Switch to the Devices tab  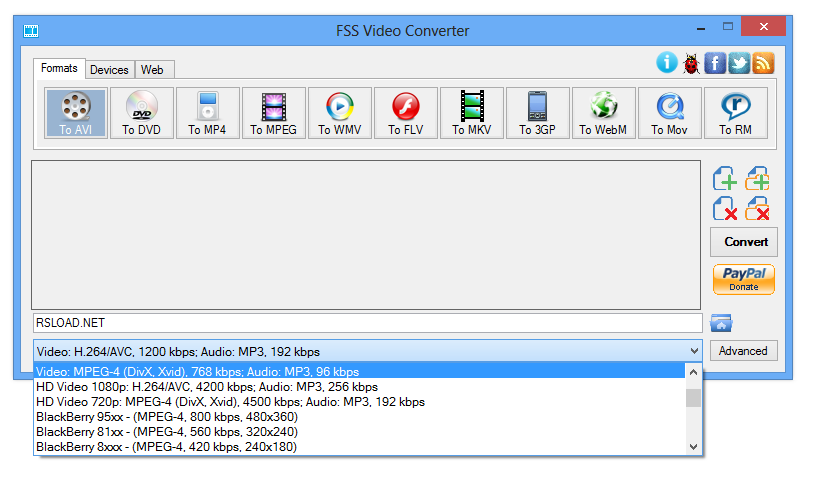(109, 70)
